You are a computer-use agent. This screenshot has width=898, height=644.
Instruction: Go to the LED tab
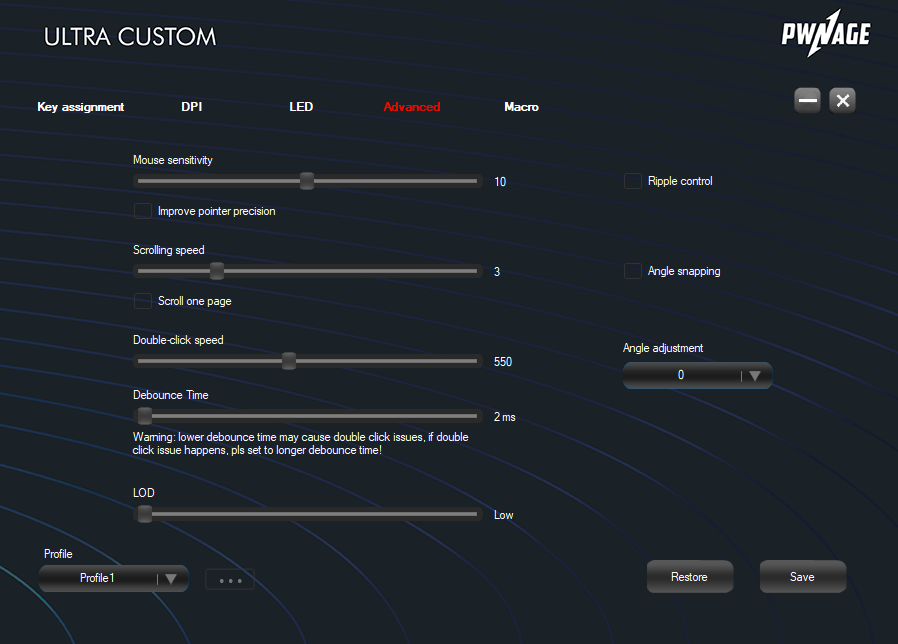click(x=301, y=107)
